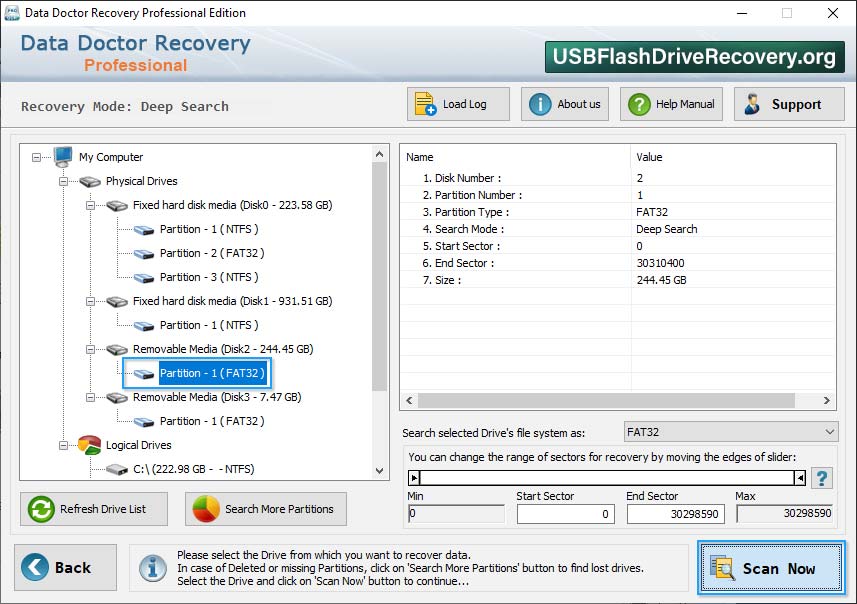Collapse the Disk0 fixed hard disk node
This screenshot has width=857, height=604.
pos(91,206)
